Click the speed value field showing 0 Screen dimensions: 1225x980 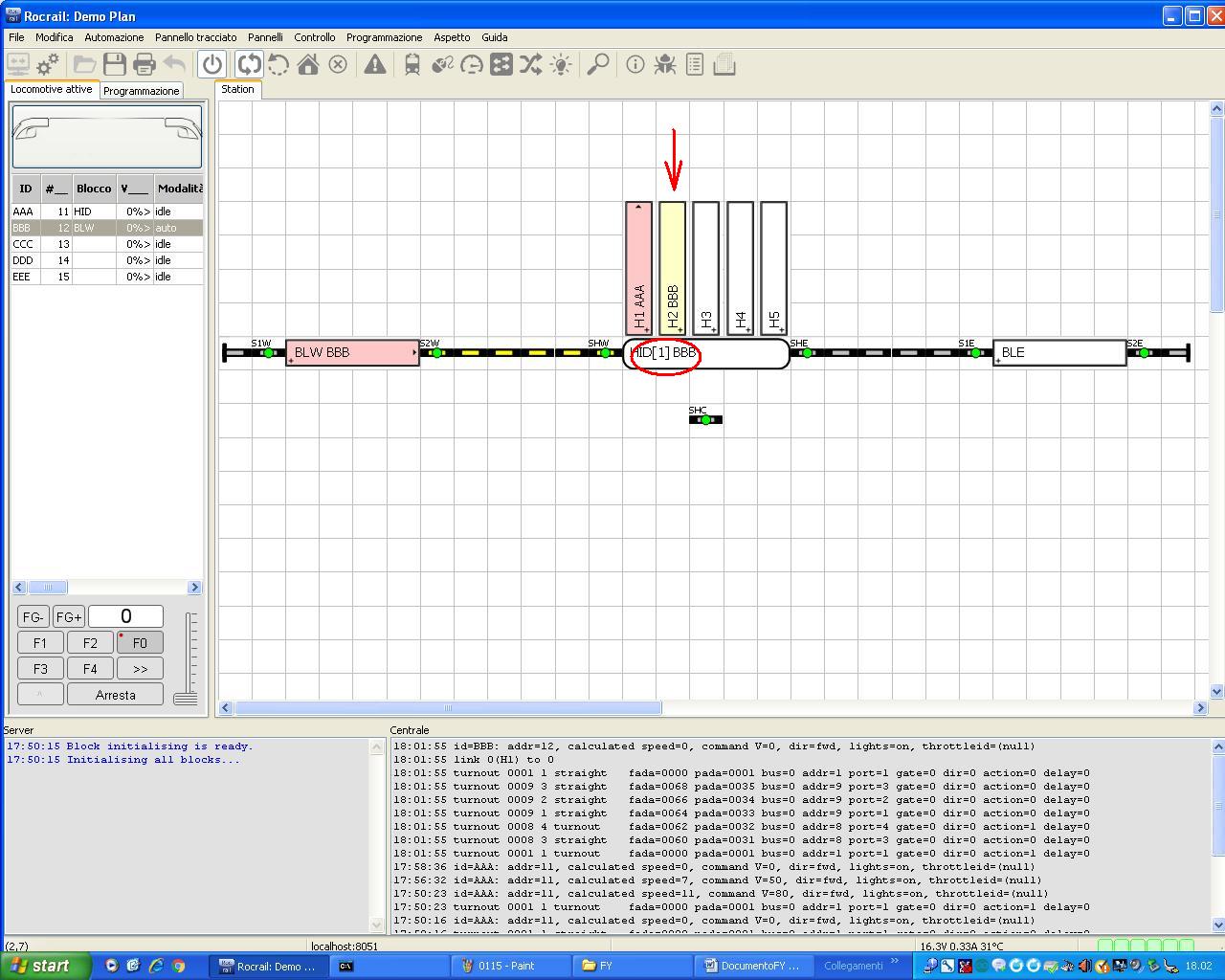[x=125, y=616]
